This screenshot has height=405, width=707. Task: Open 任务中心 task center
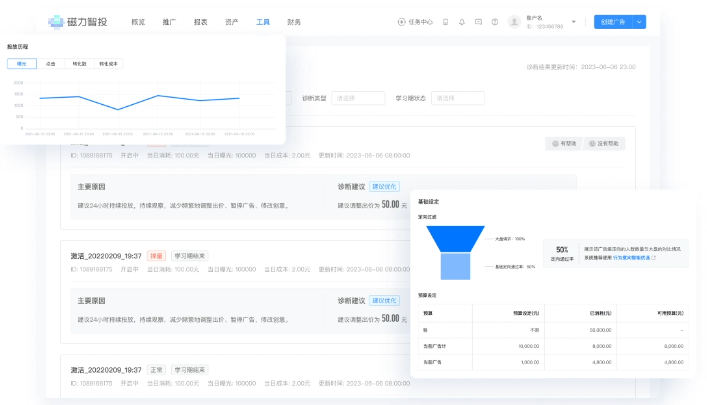[415, 22]
